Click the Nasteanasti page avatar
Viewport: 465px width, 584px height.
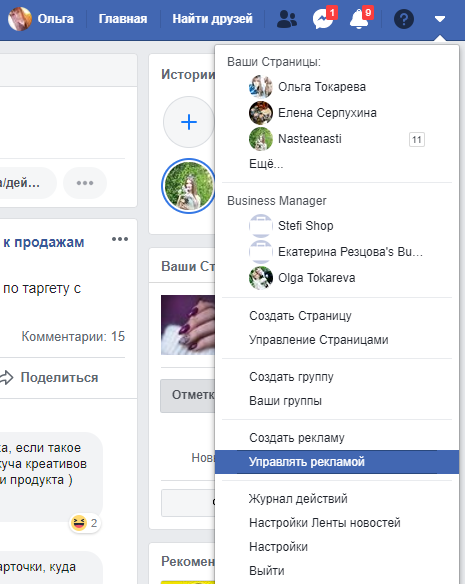pyautogui.click(x=261, y=139)
